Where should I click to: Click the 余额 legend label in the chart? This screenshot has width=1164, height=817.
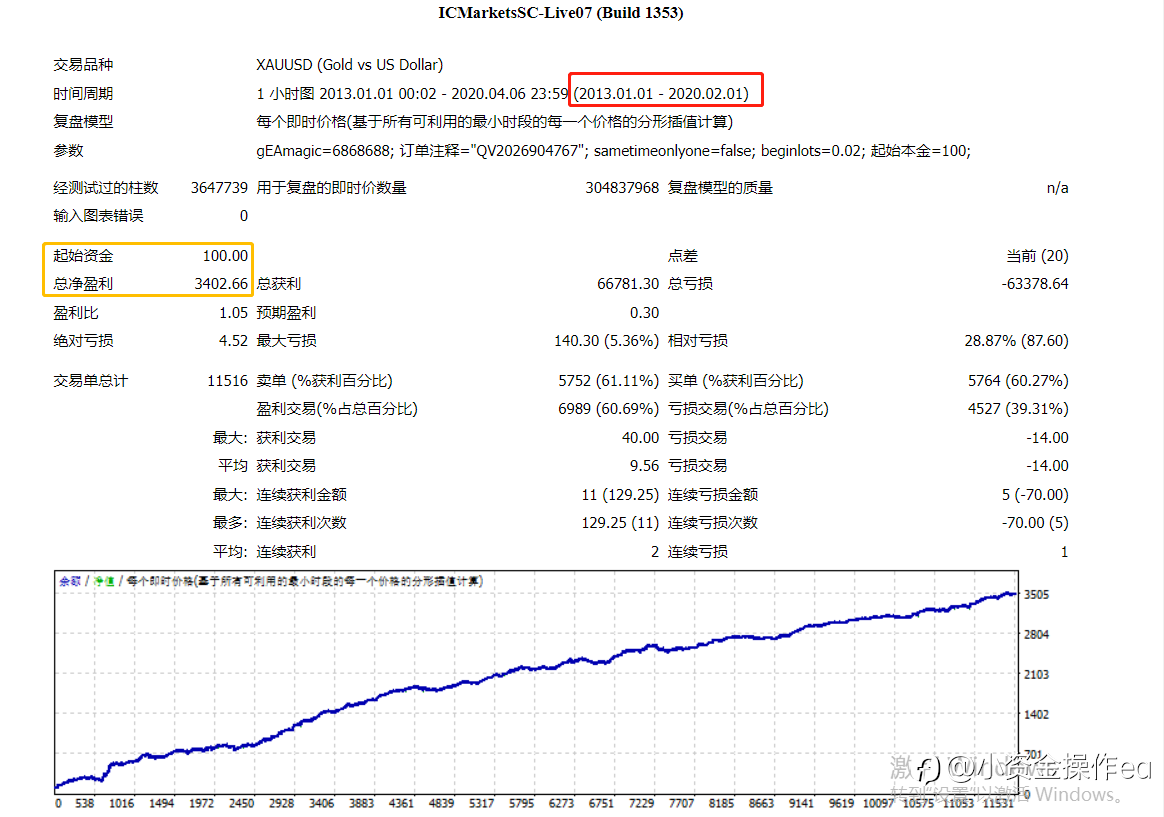click(x=70, y=581)
